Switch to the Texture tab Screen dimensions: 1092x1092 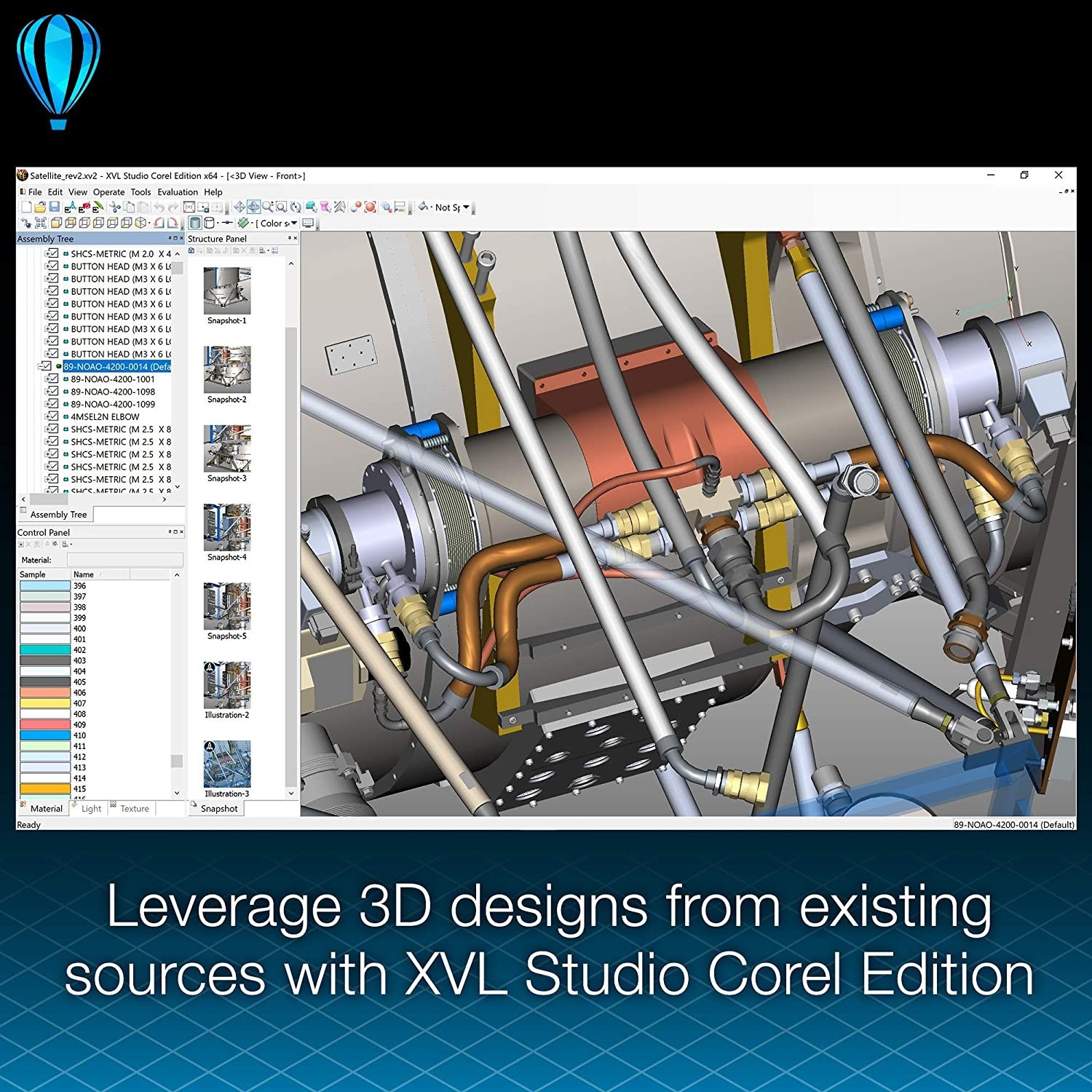tap(134, 809)
